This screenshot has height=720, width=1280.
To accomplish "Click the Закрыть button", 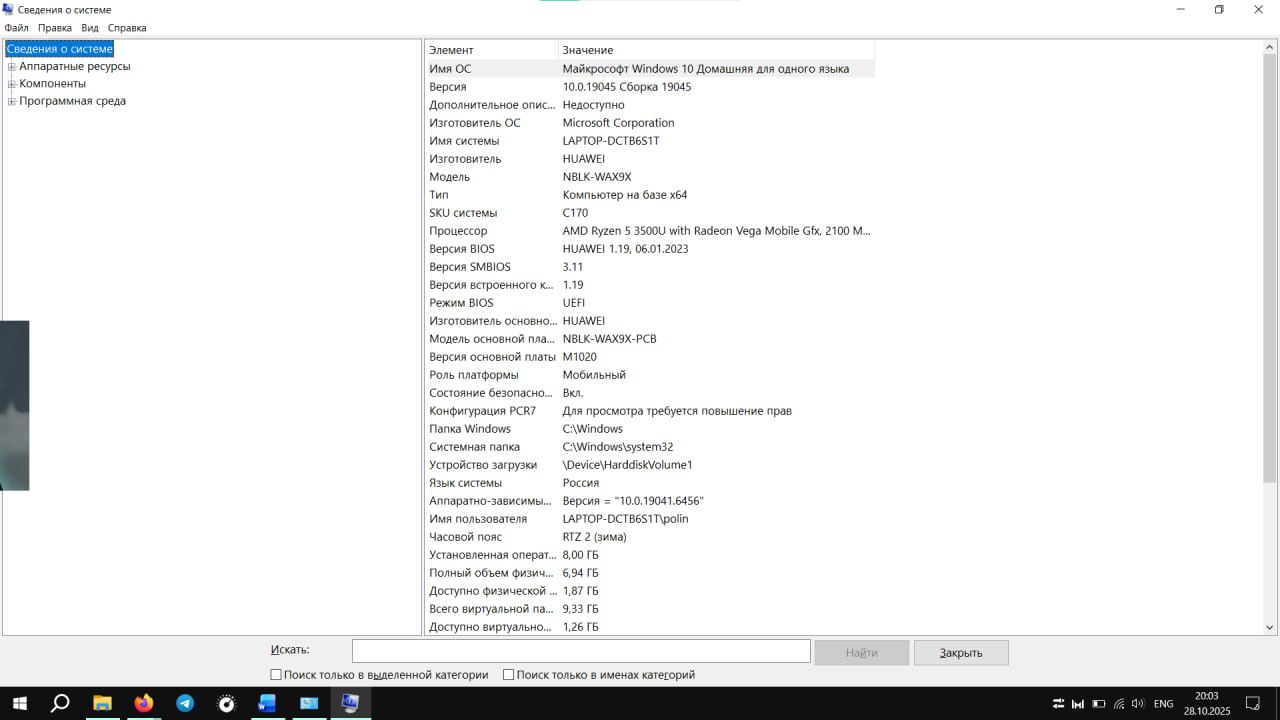I will [x=961, y=652].
